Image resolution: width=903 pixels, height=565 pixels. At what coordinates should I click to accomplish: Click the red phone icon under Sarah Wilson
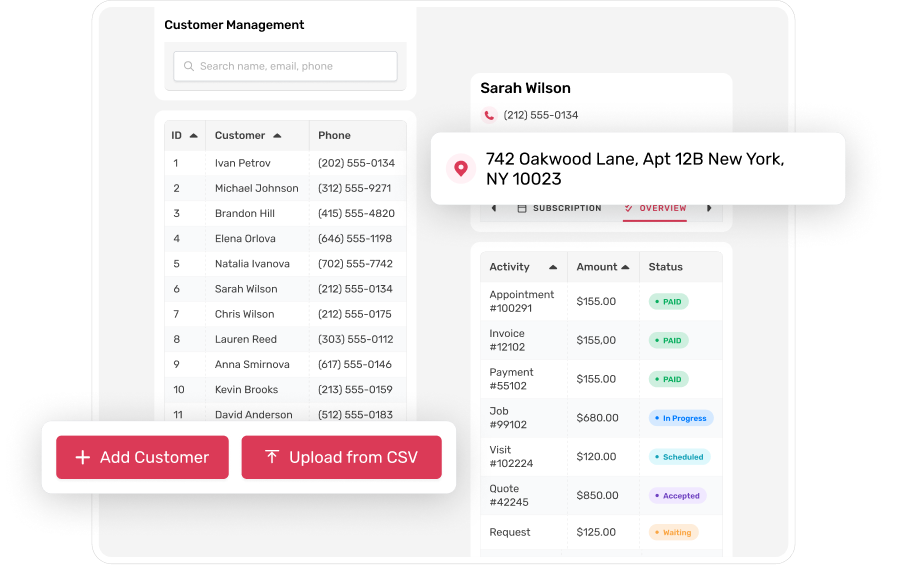(x=489, y=115)
